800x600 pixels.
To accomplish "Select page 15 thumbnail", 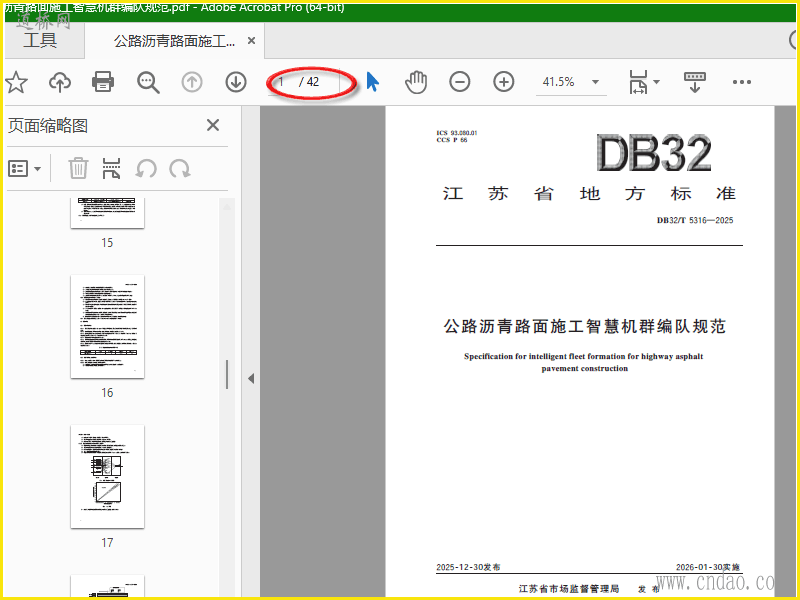I will coord(107,213).
